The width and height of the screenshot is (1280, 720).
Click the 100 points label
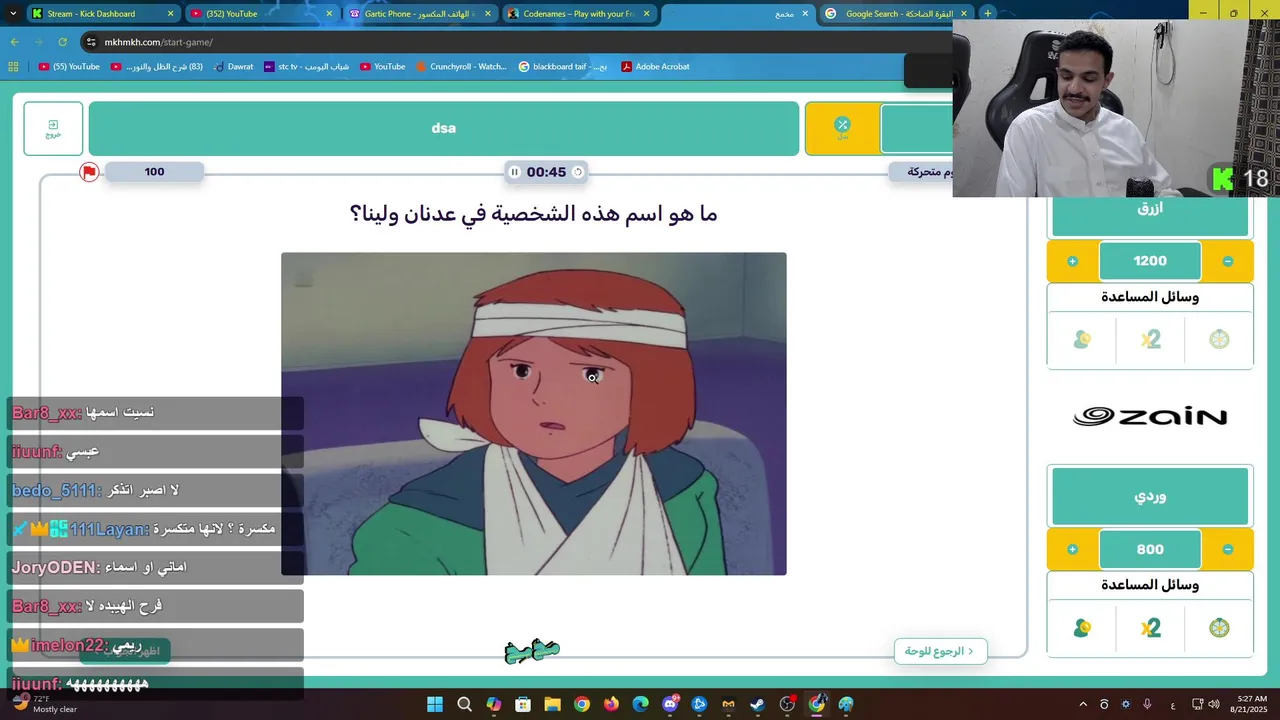tap(154, 172)
